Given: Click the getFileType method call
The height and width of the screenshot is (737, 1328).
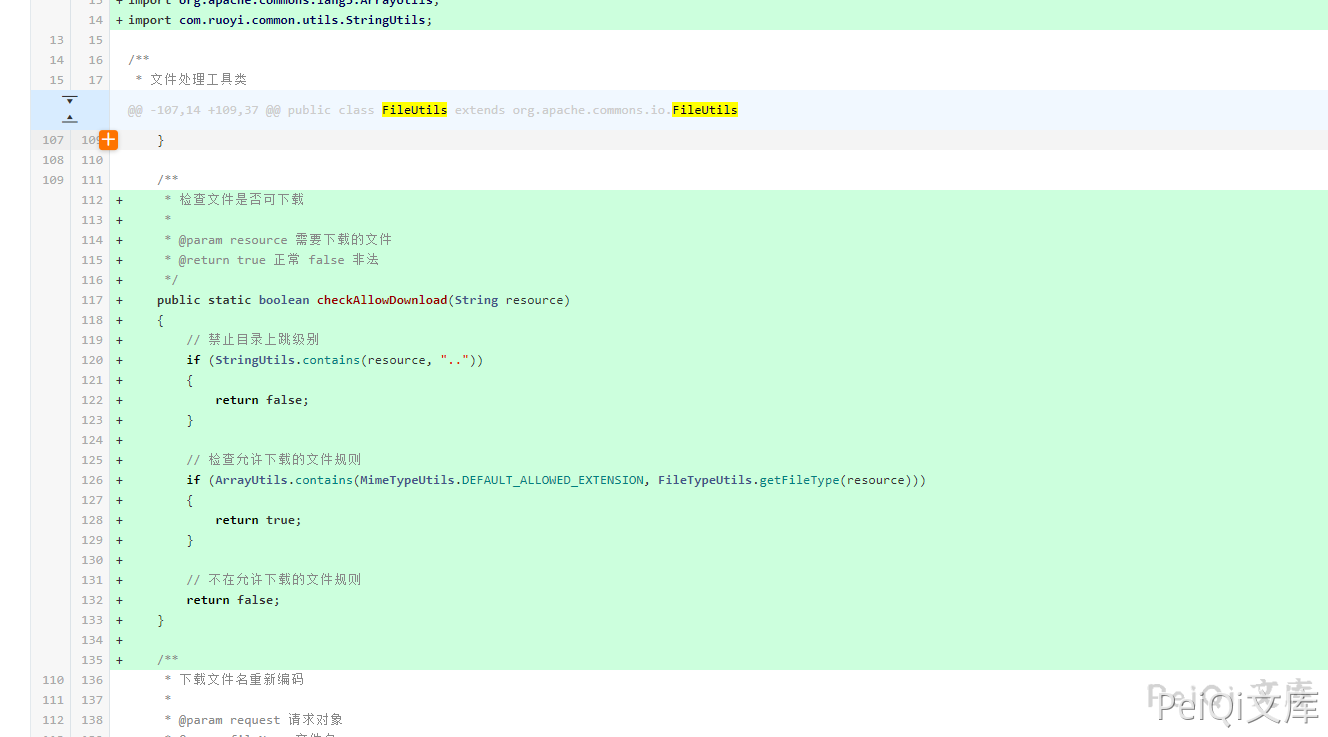Looking at the screenshot, I should click(799, 480).
